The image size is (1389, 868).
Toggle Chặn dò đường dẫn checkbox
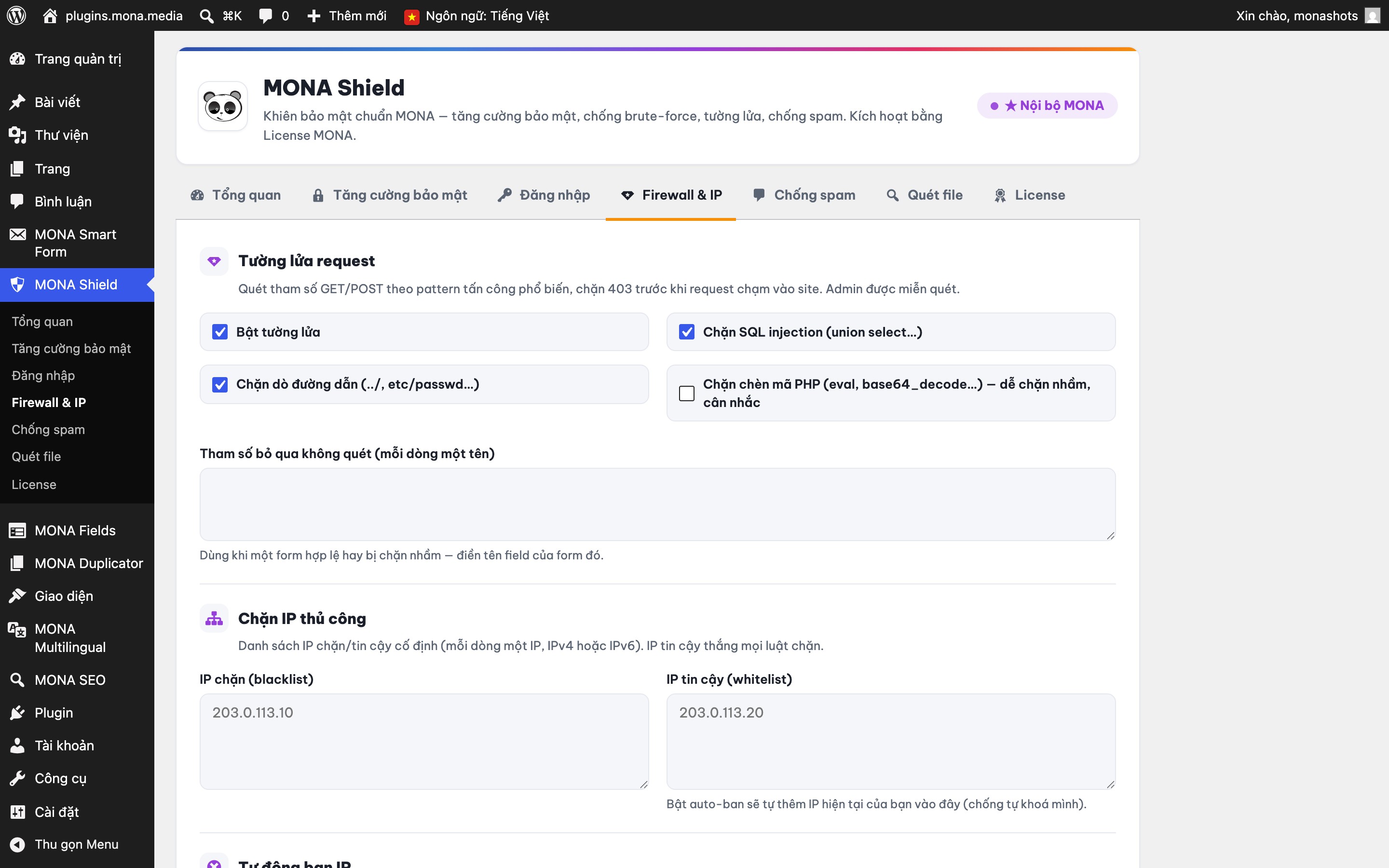tap(220, 384)
